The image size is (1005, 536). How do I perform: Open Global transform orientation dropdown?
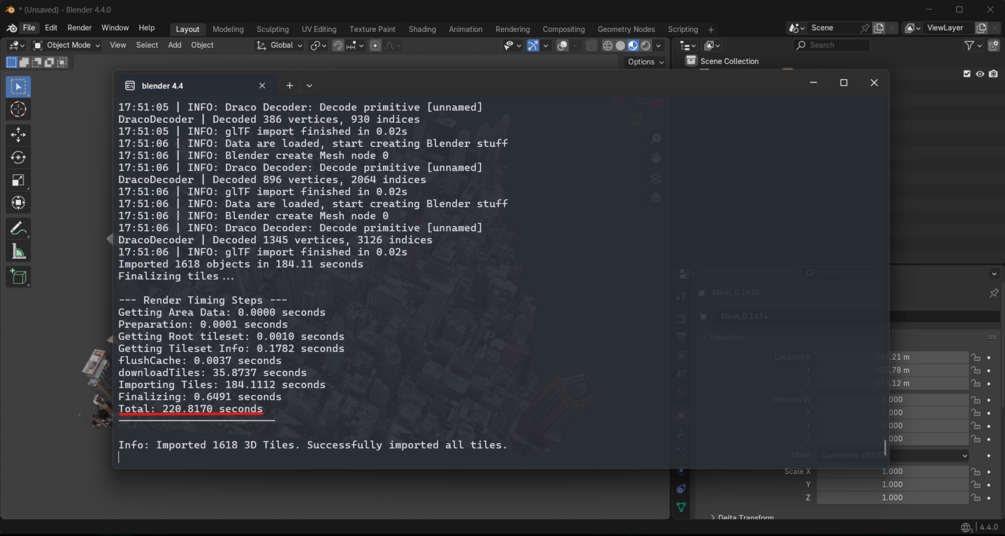tap(279, 46)
